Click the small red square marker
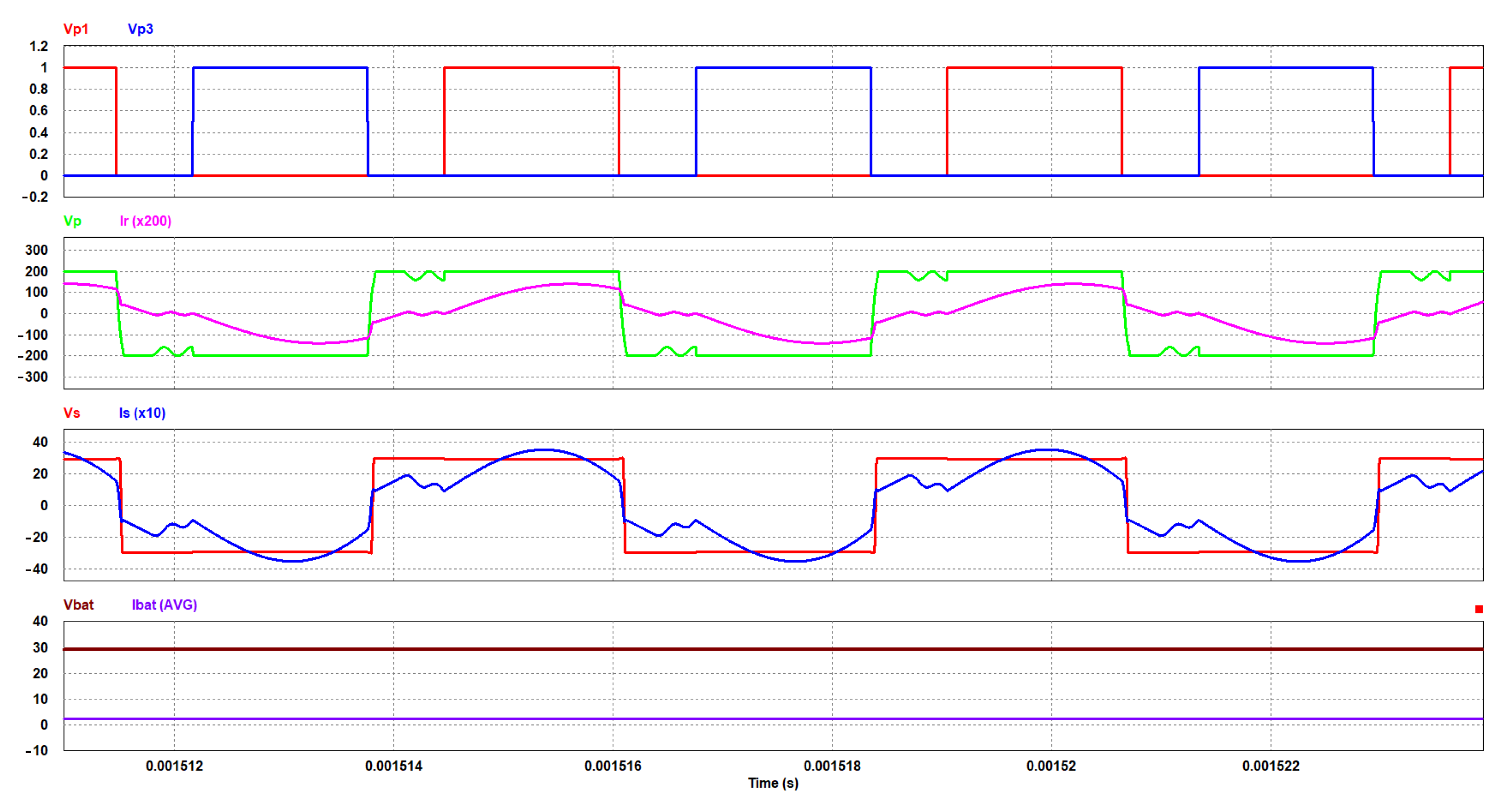The width and height of the screenshot is (1512, 803). (x=1478, y=609)
